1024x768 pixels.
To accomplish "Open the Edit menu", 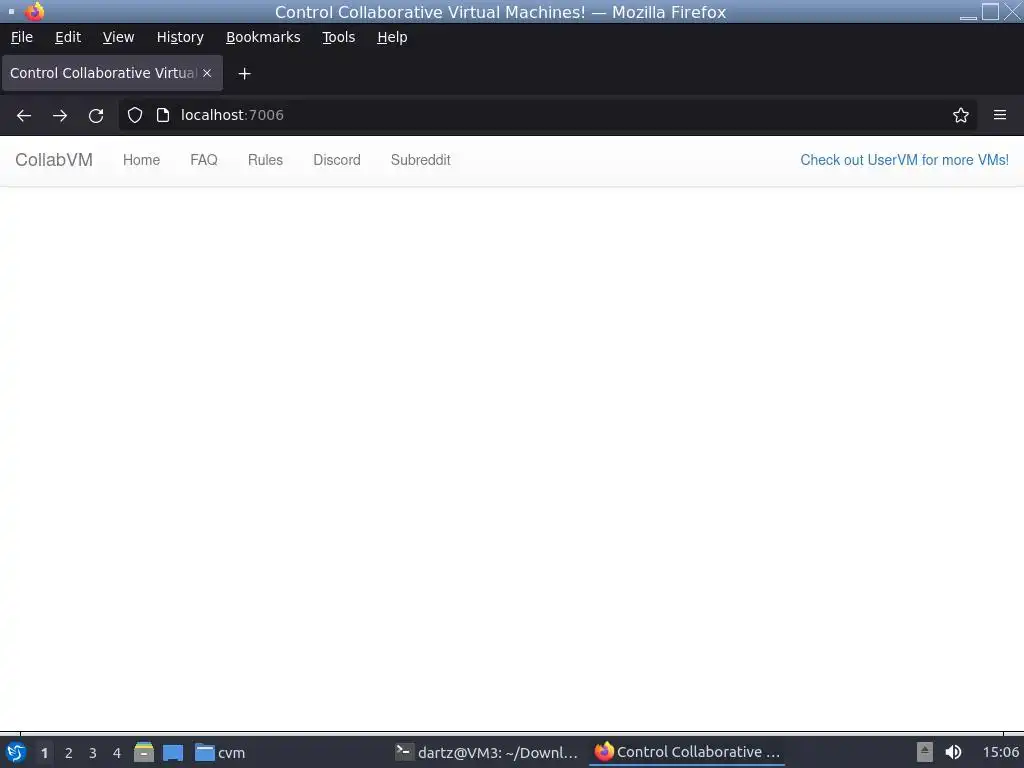I will coord(68,37).
